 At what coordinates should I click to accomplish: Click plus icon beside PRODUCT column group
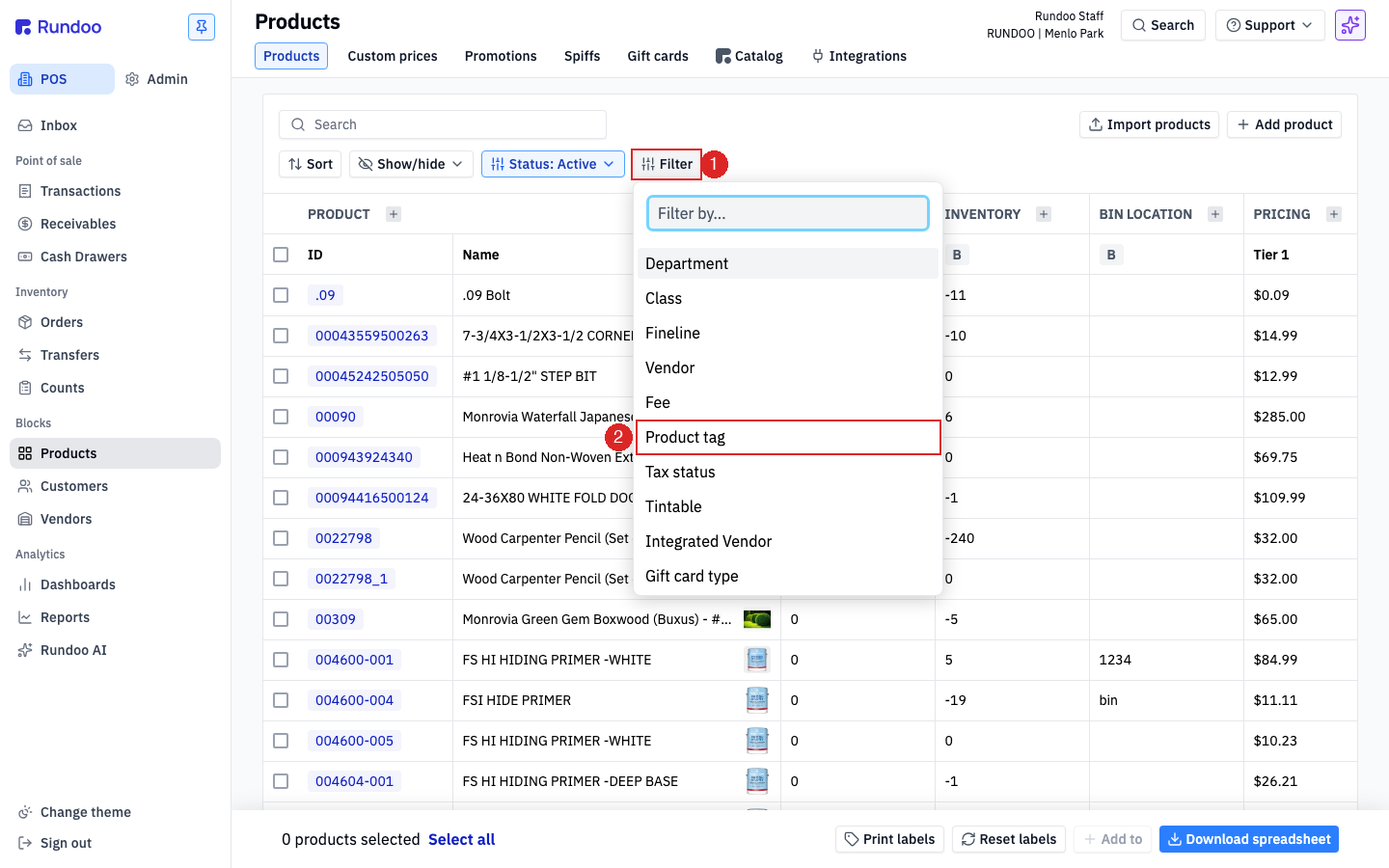coord(394,214)
